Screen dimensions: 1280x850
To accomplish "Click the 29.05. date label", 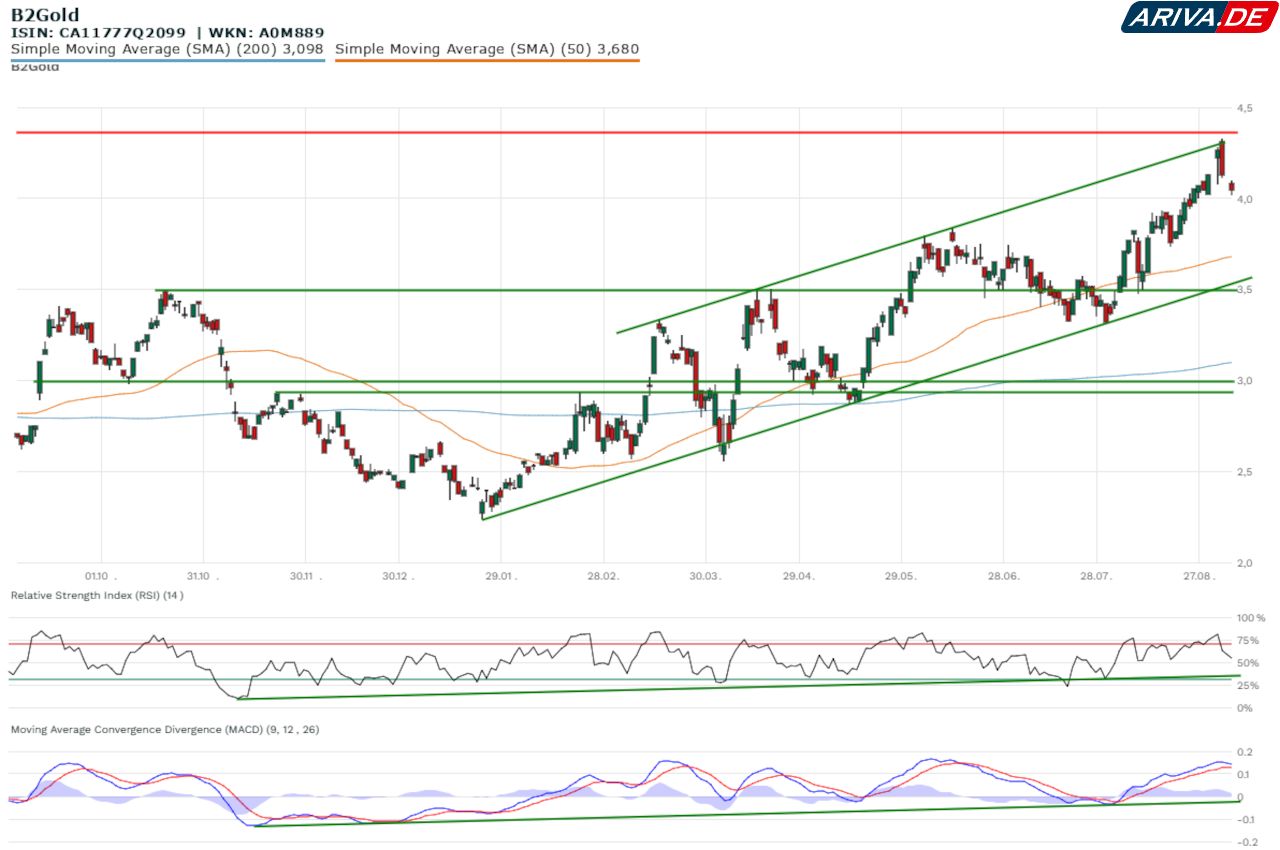I will pyautogui.click(x=901, y=576).
